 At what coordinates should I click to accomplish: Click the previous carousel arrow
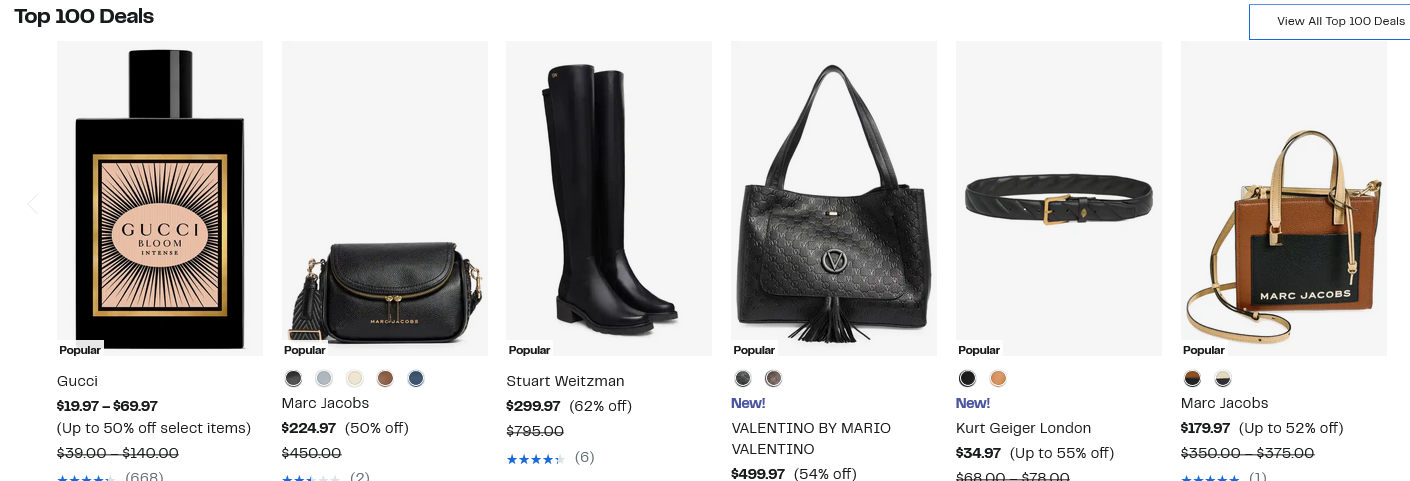click(x=32, y=204)
